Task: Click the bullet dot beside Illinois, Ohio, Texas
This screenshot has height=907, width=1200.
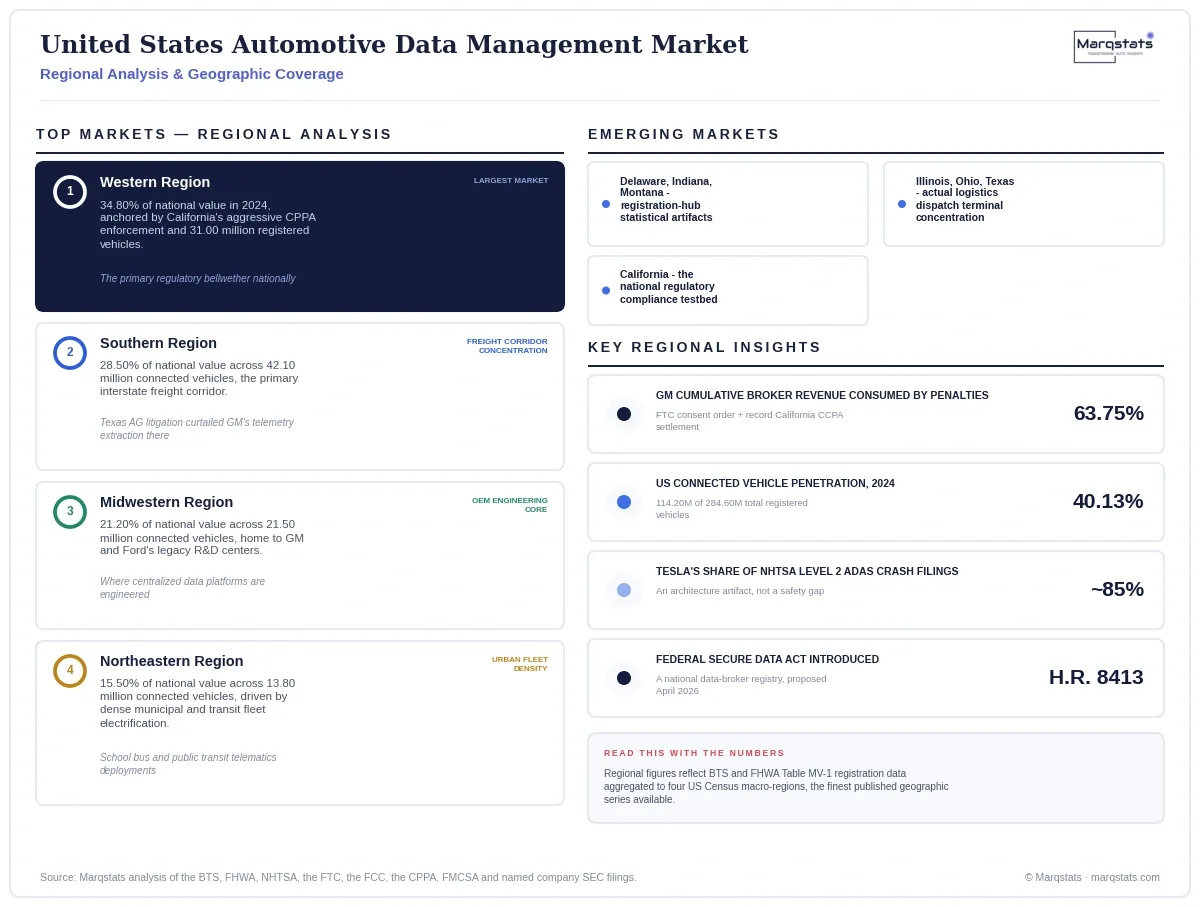Action: click(902, 204)
